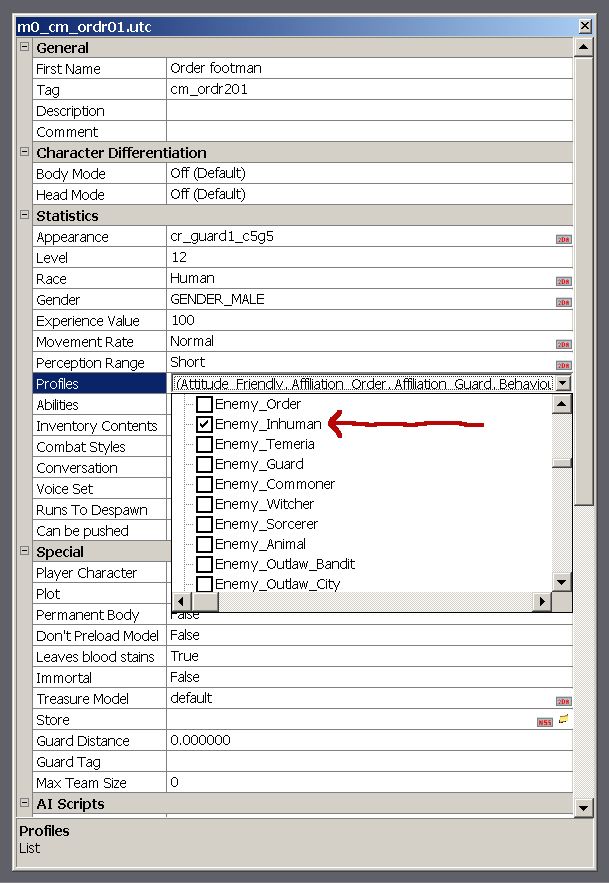Click the NSS script icon in Store row
The image size is (609, 883).
click(x=544, y=721)
